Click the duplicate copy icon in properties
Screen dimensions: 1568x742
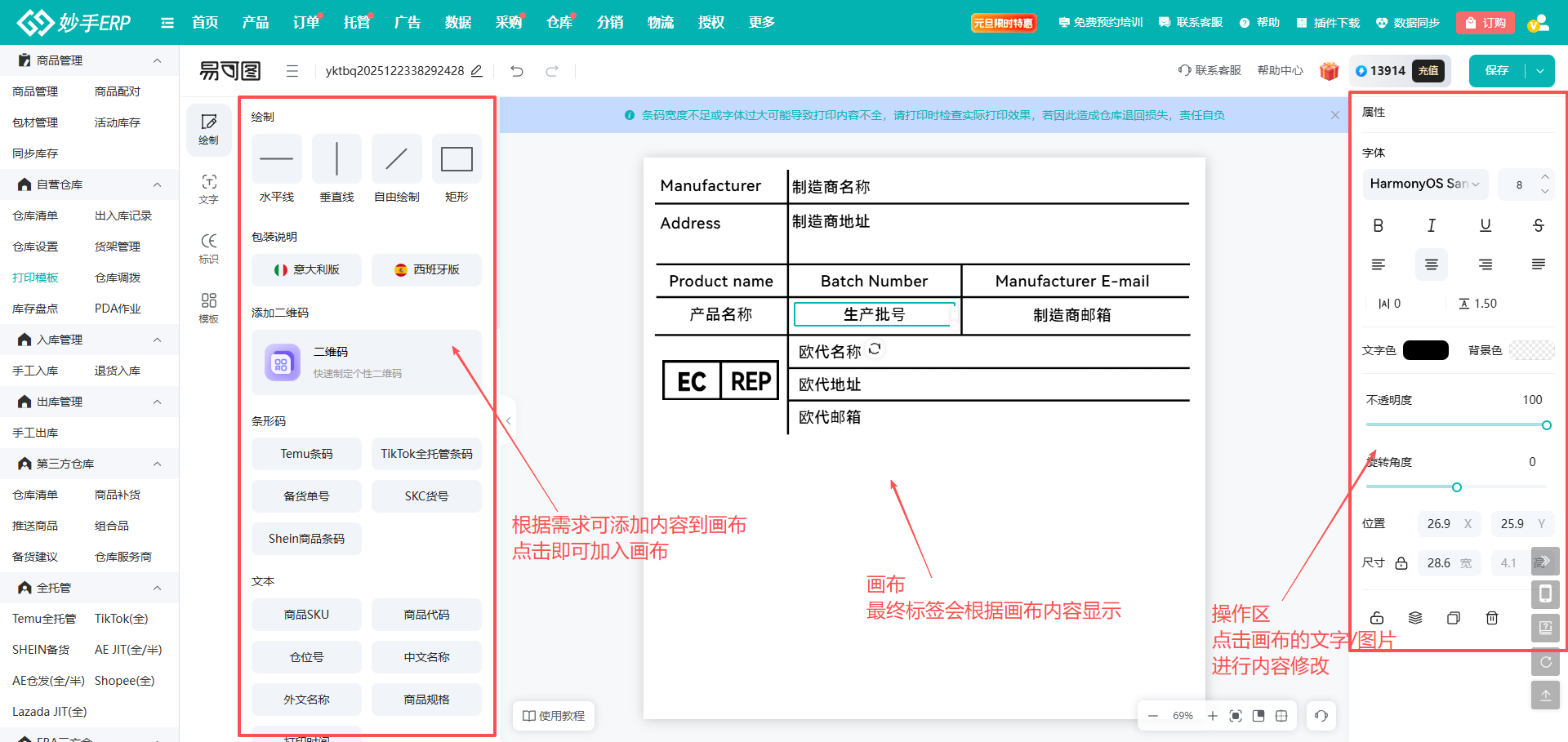pyautogui.click(x=1454, y=618)
